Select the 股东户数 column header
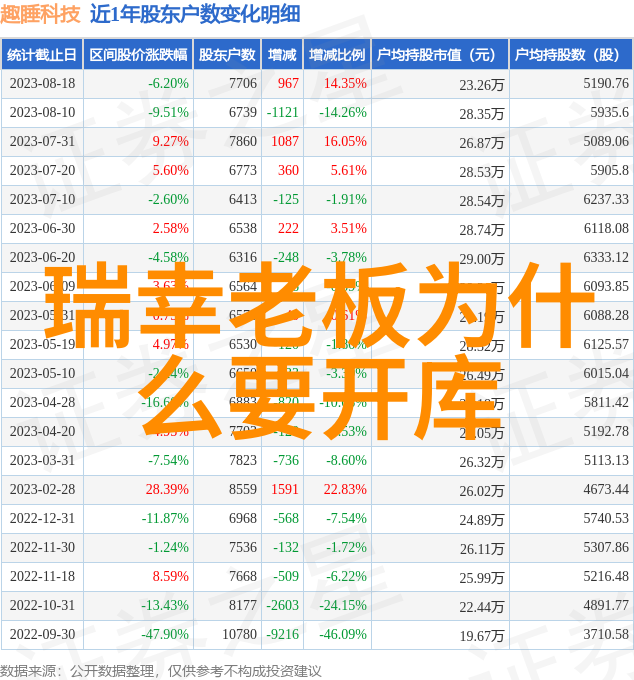 (x=227, y=55)
